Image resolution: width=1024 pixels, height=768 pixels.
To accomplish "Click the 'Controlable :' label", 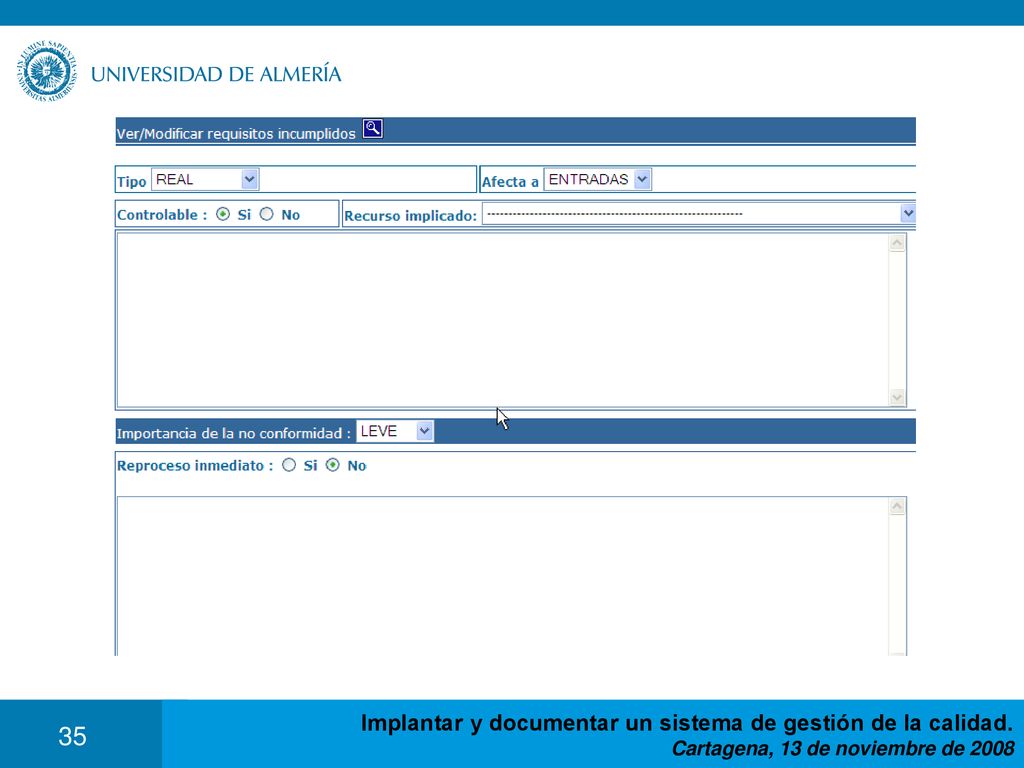I will 162,215.
